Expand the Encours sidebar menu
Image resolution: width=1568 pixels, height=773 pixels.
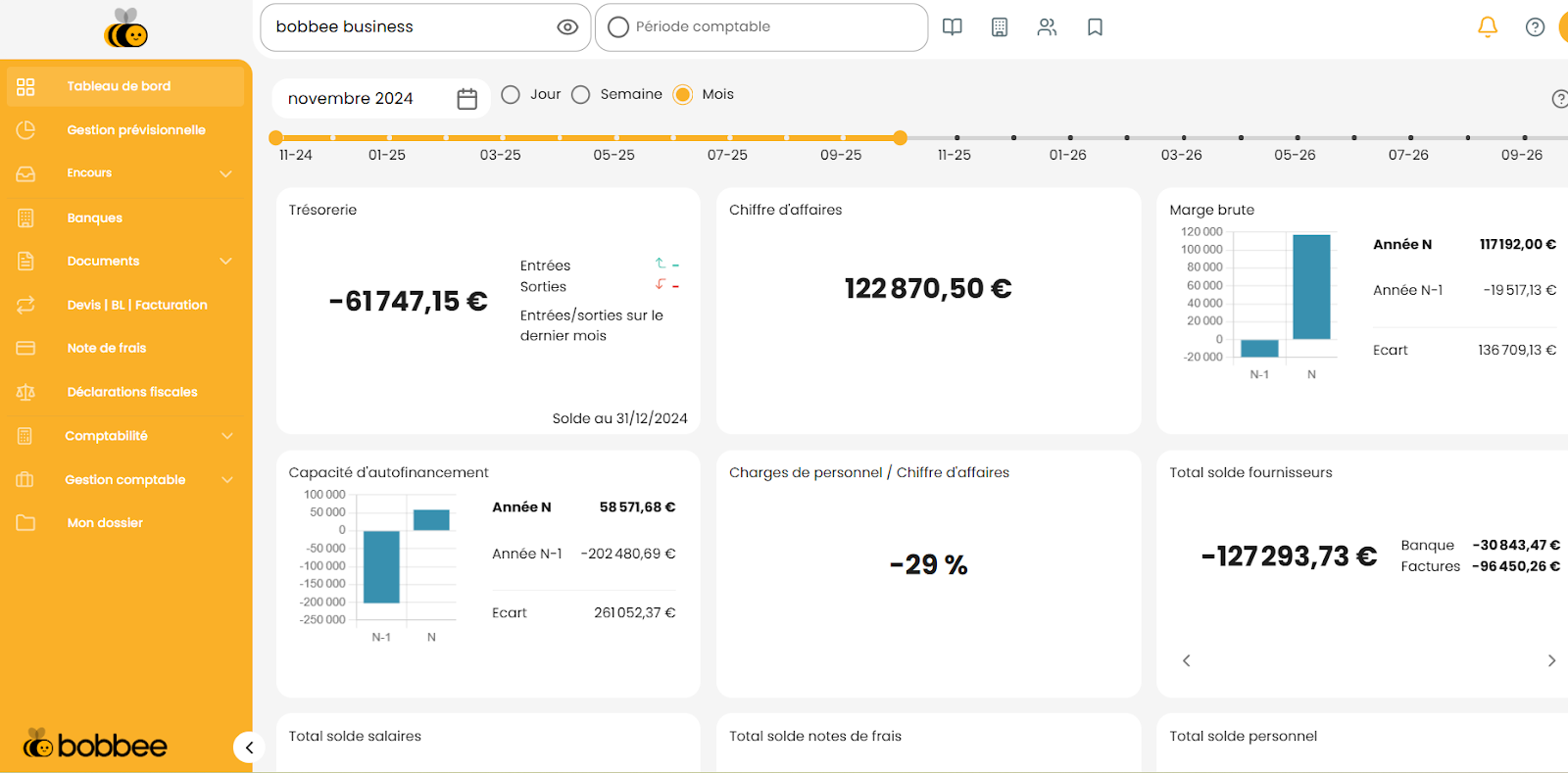coord(226,173)
